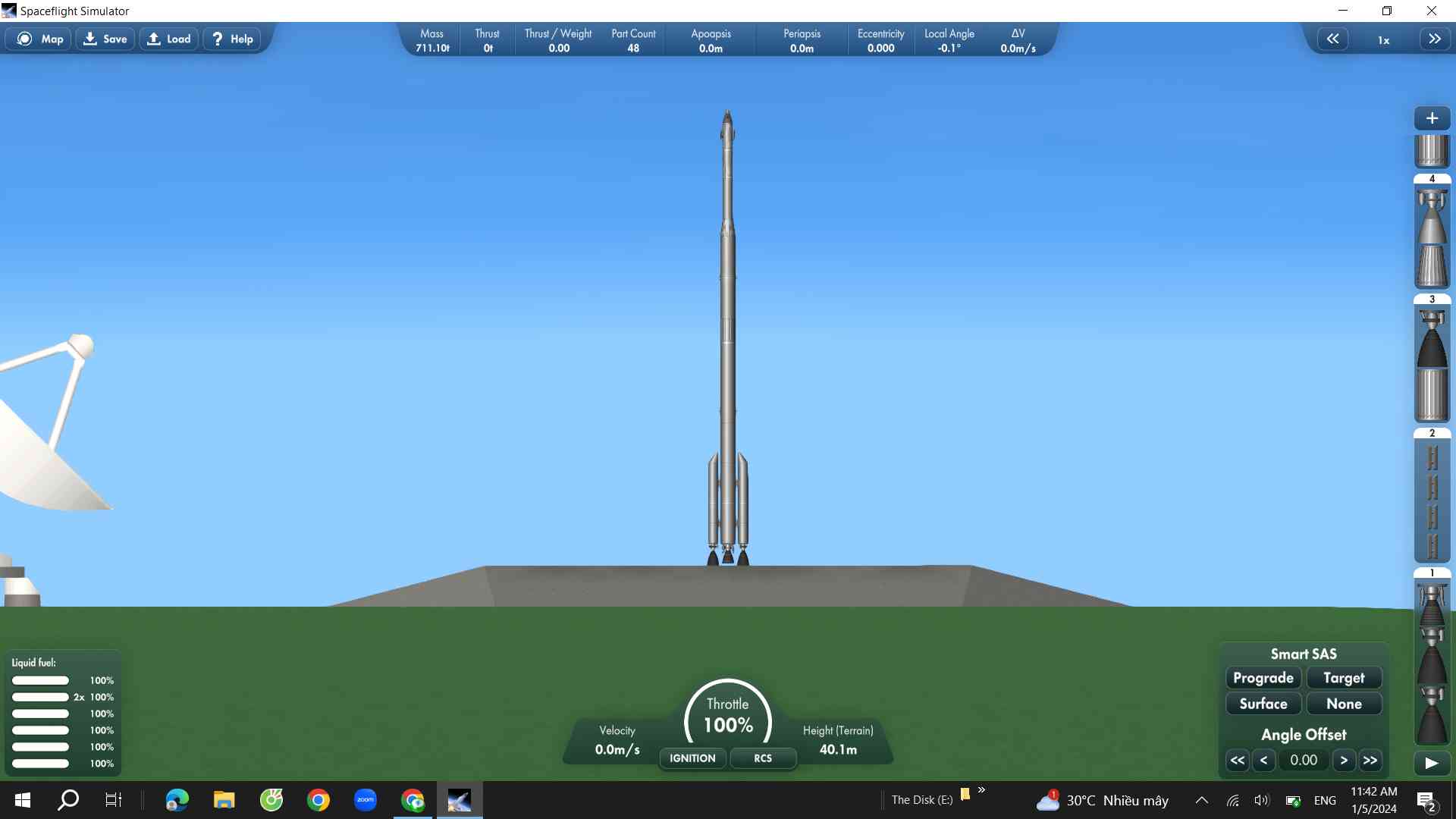Set SAS to Surface
This screenshot has height=819, width=1456.
coord(1263,704)
